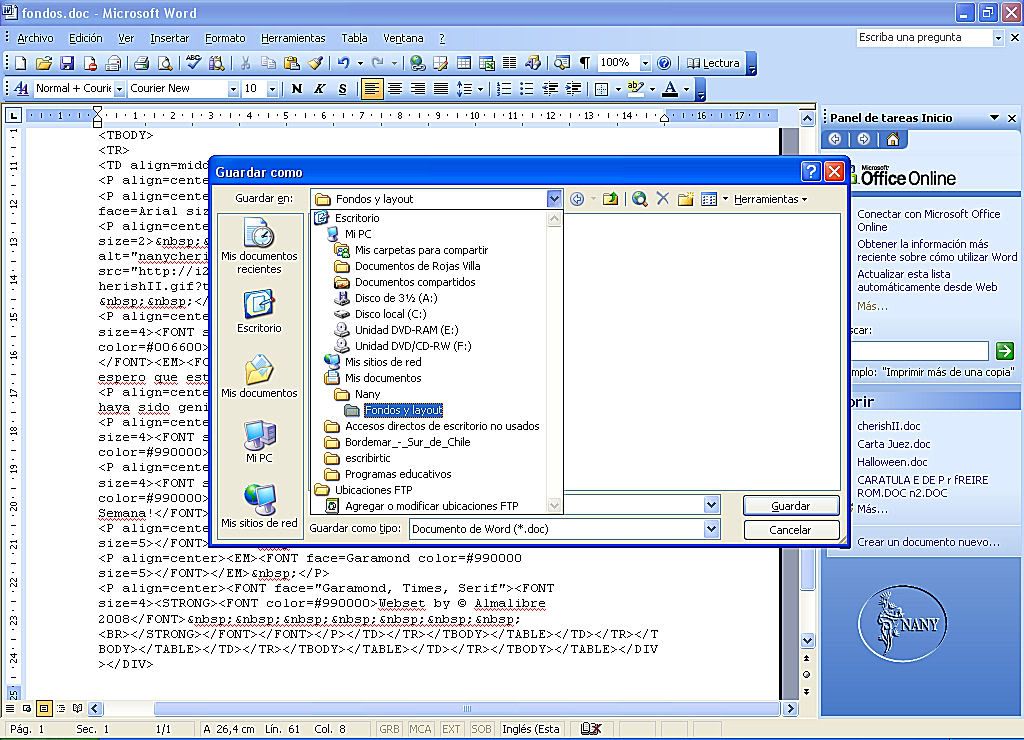1024x740 pixels.
Task: Delete item with X icon in dialog
Action: [x=662, y=199]
